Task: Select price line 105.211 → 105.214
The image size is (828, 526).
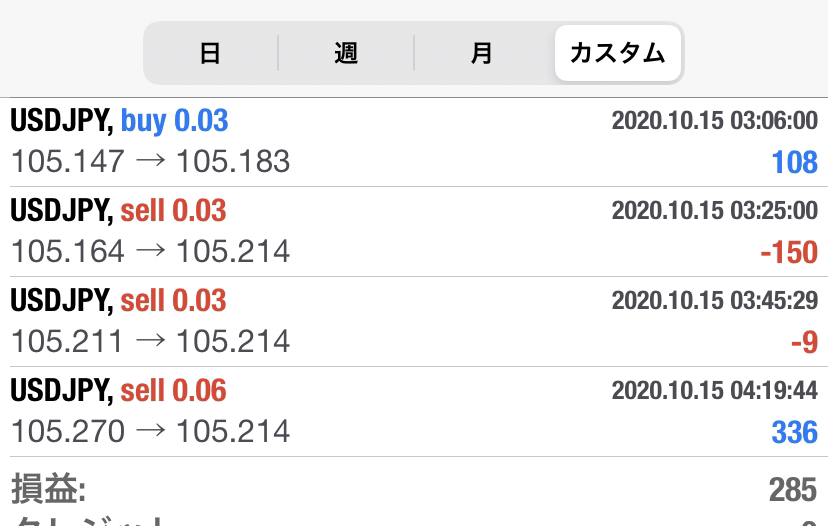Action: tap(150, 341)
